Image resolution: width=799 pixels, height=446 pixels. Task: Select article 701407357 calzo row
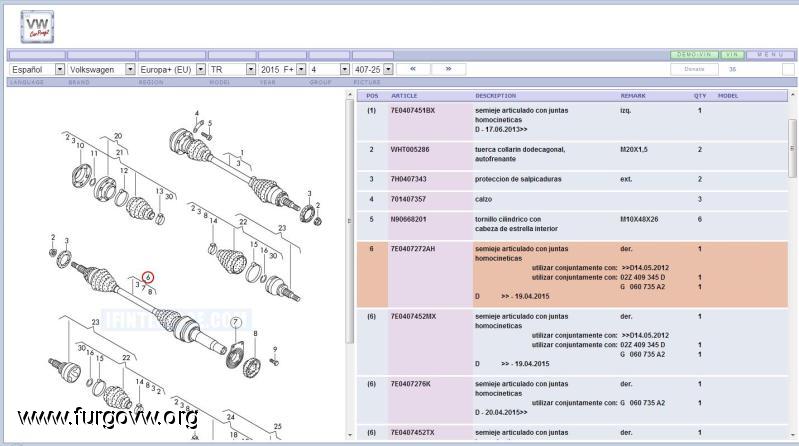point(572,200)
